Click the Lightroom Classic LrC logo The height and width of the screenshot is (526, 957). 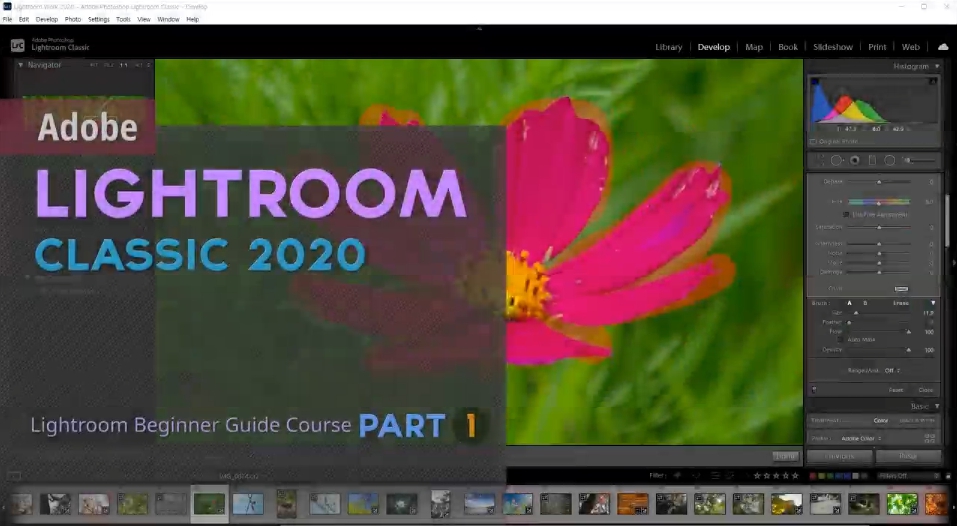18,45
